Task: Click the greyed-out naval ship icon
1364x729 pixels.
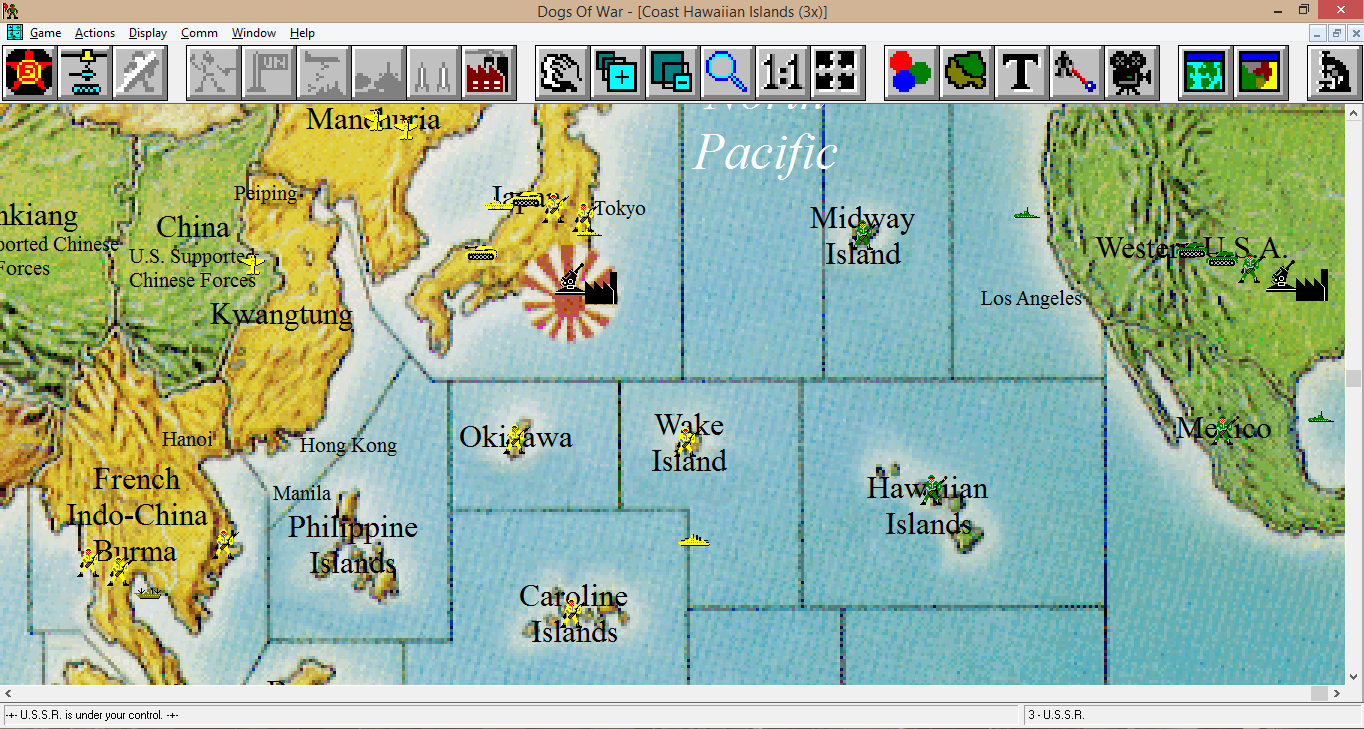Action: 379,72
